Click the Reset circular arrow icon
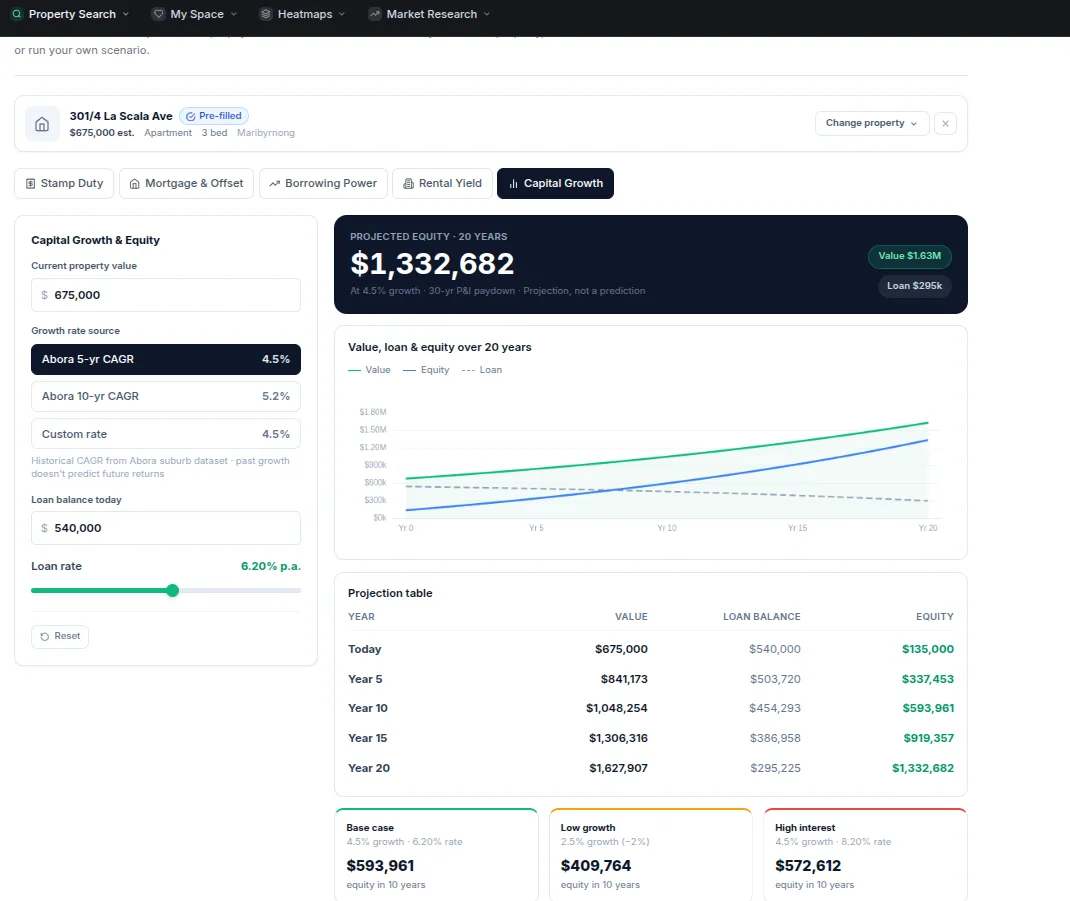This screenshot has height=901, width=1070. click(x=44, y=636)
